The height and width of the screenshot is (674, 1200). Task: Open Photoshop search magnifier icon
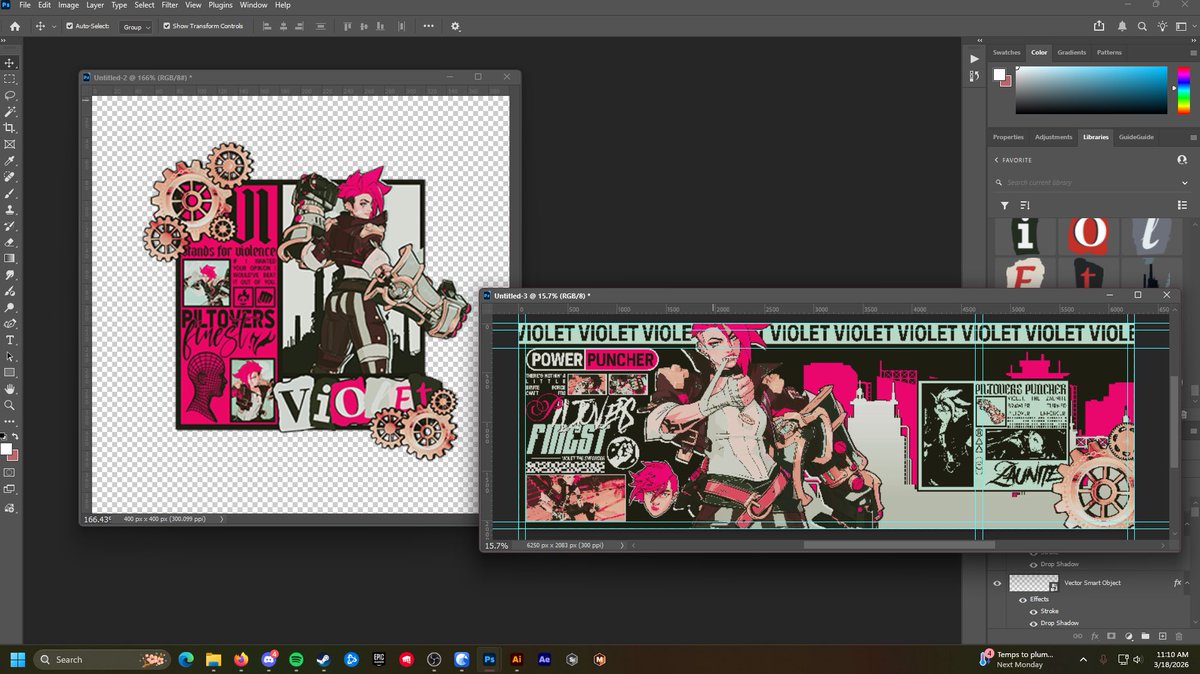click(x=1140, y=26)
